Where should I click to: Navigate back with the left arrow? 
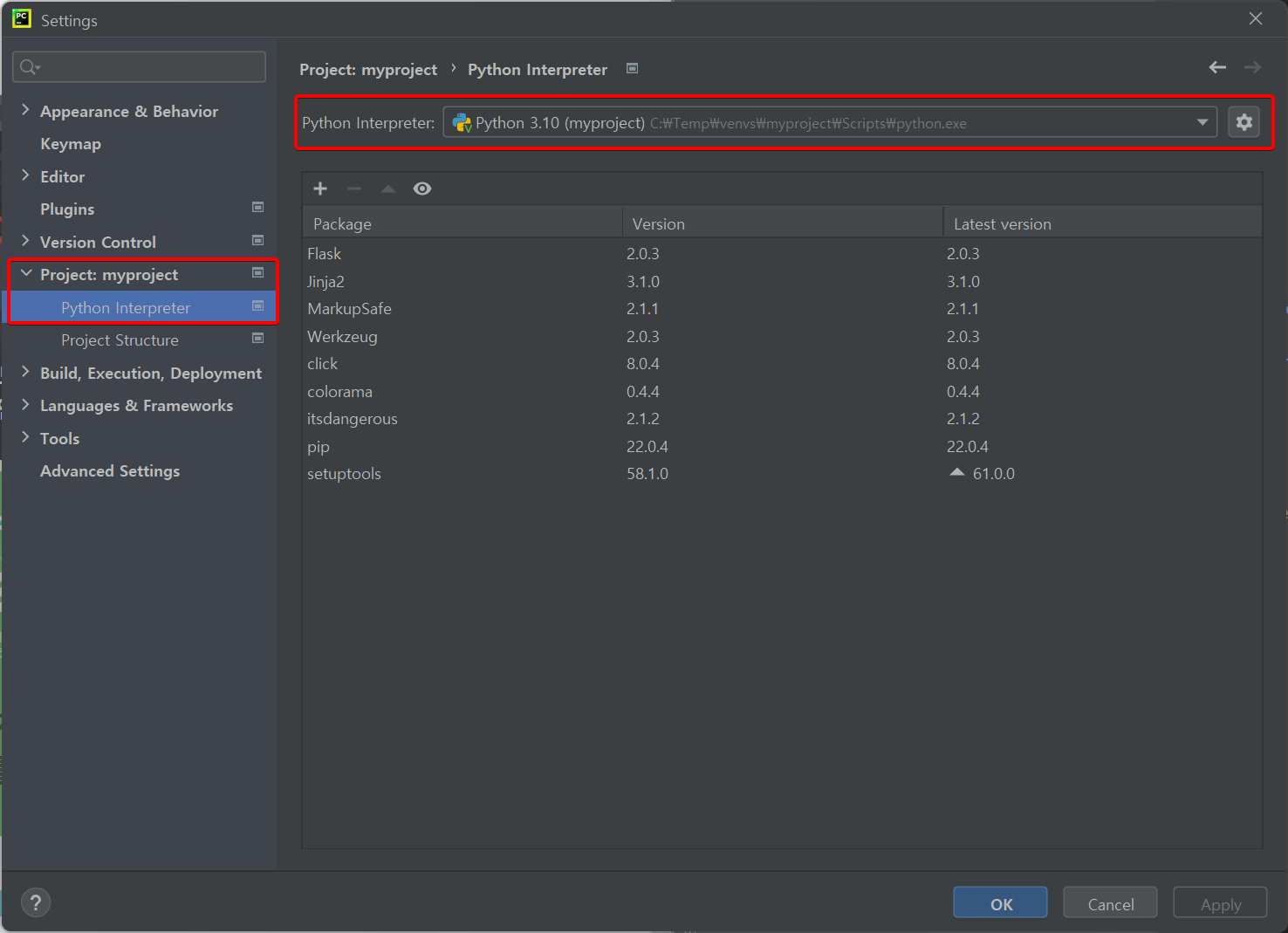(1217, 67)
